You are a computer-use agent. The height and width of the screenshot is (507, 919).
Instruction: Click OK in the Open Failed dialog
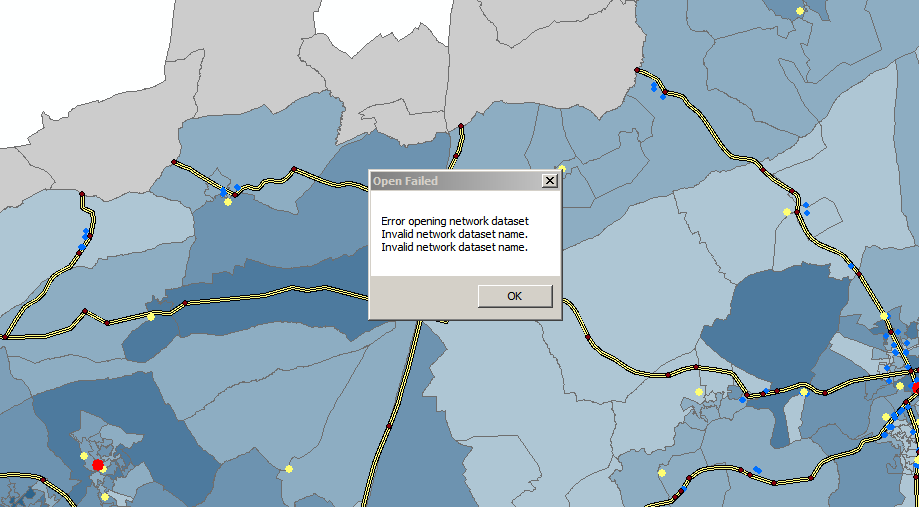point(515,296)
